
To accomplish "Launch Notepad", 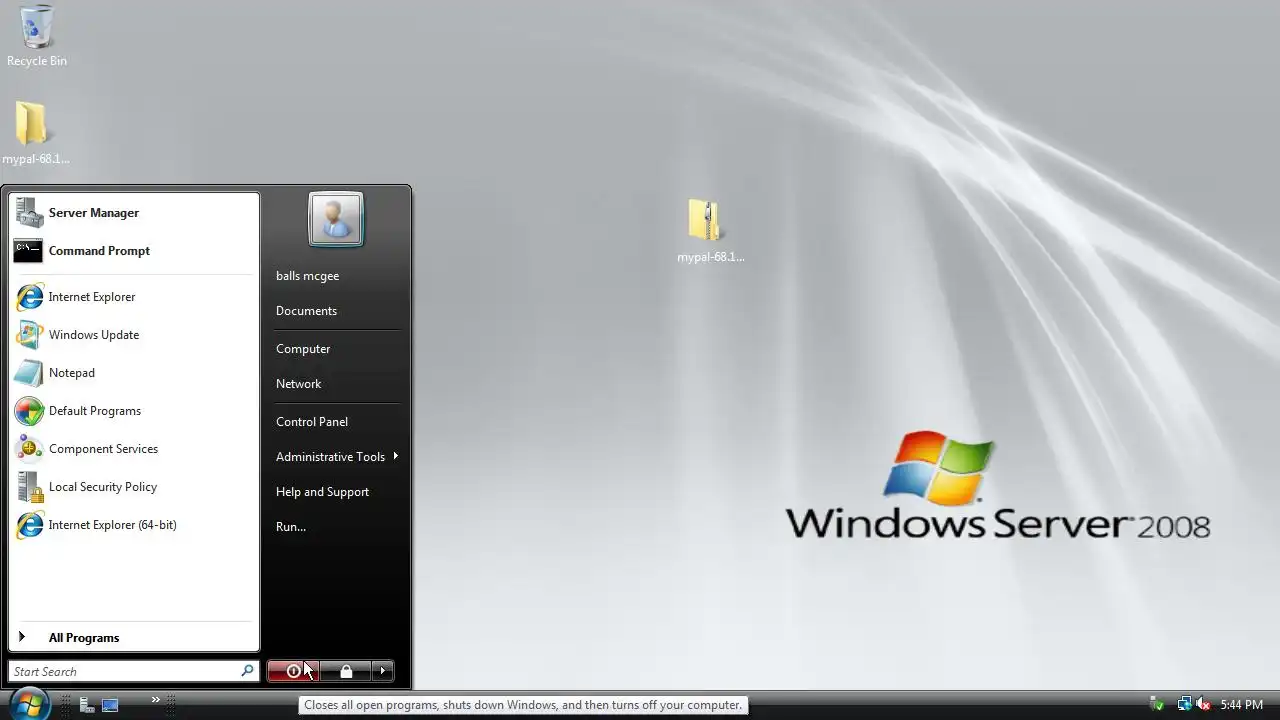I will click(x=134, y=373).
